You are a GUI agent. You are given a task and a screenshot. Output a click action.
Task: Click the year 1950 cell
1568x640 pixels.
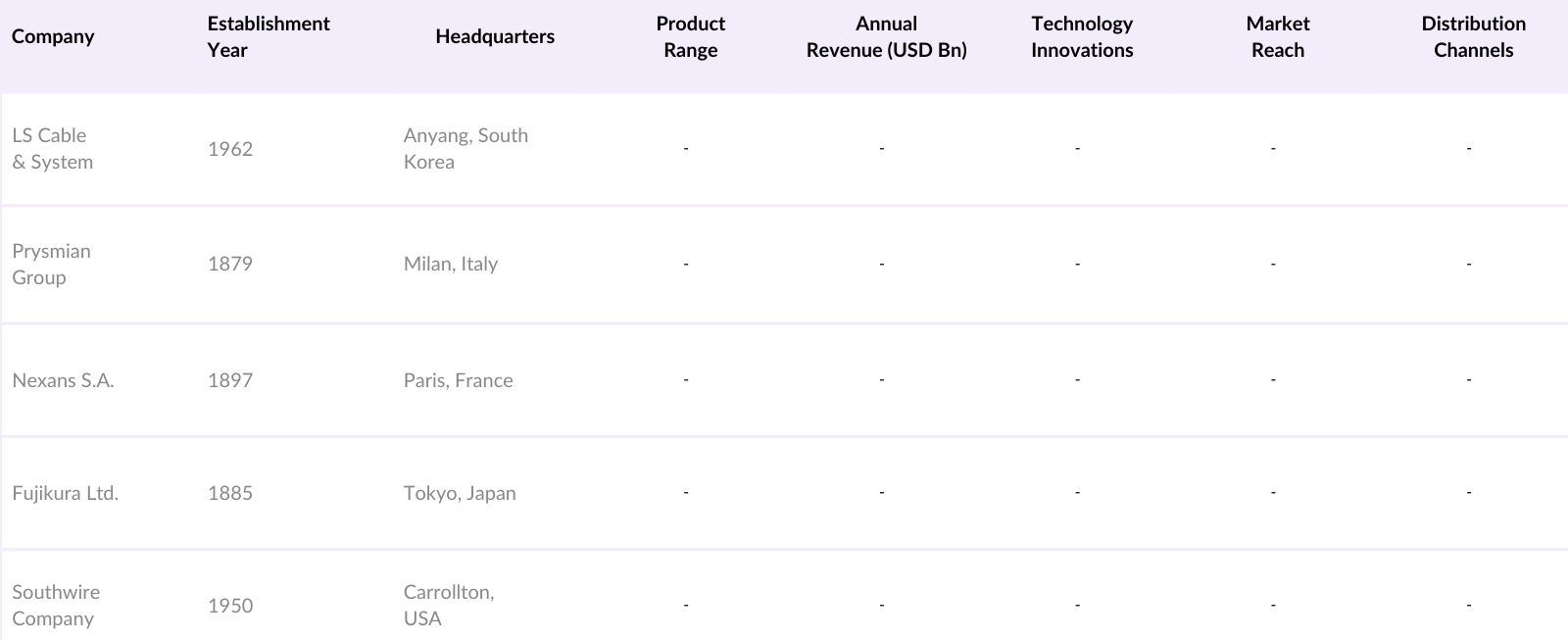(230, 606)
